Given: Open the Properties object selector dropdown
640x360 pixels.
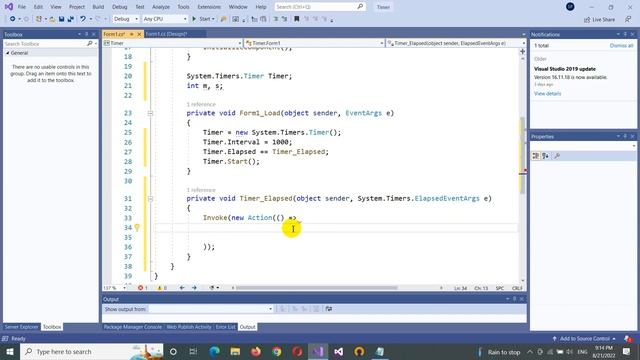Looking at the screenshot, I should pyautogui.click(x=583, y=146).
